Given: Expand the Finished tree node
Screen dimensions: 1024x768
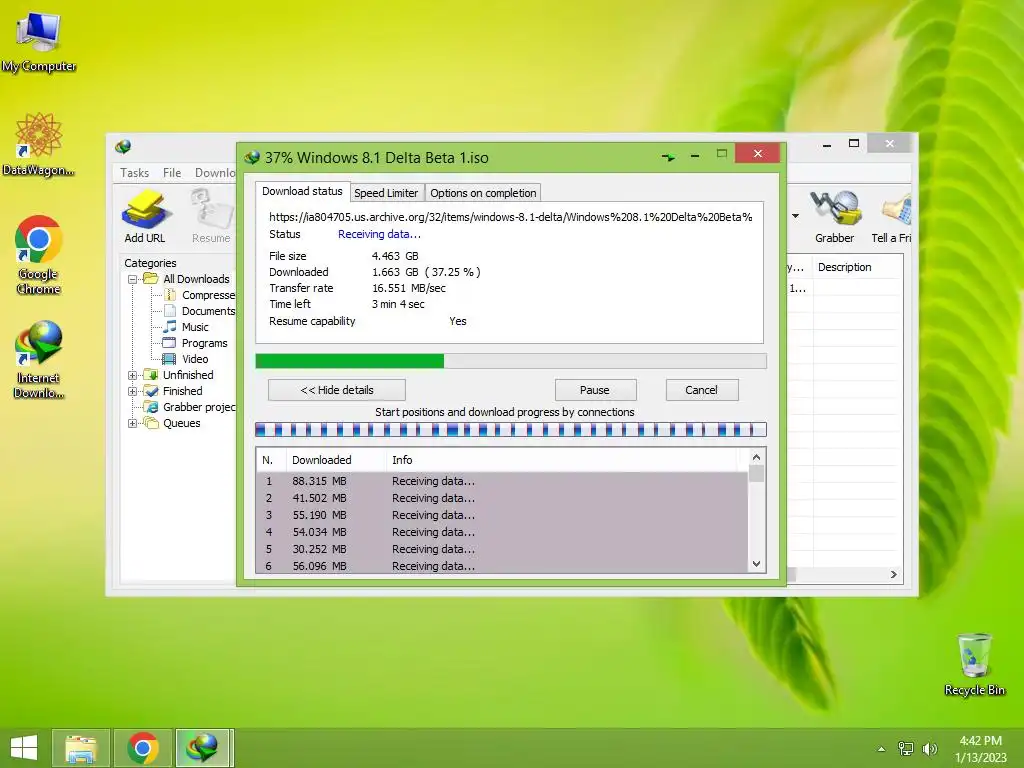Looking at the screenshot, I should (133, 391).
